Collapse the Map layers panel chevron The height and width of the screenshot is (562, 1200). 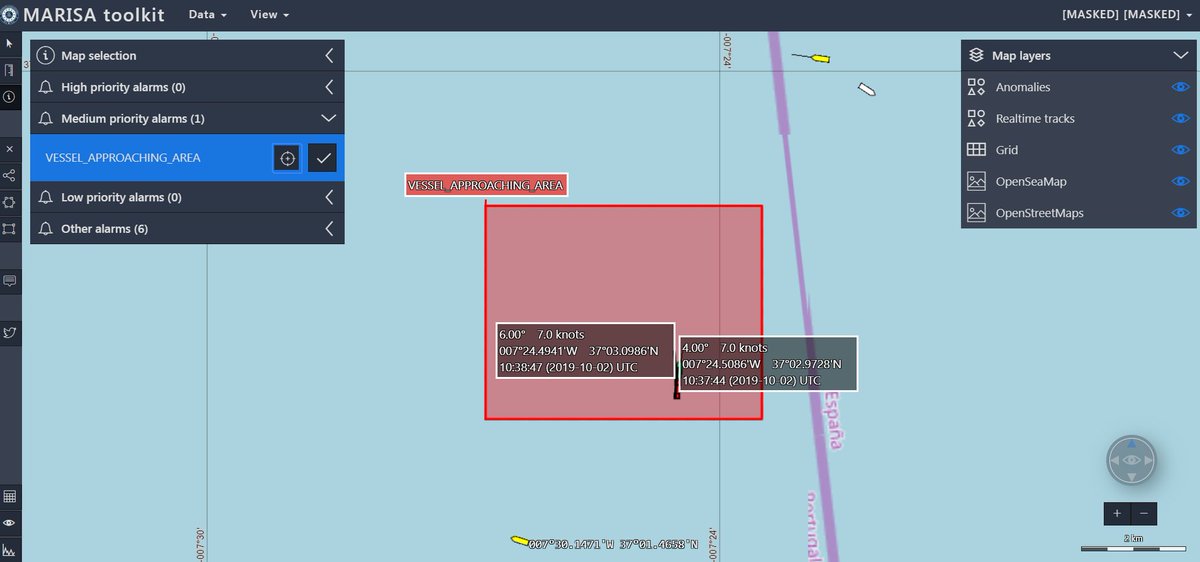(1180, 56)
